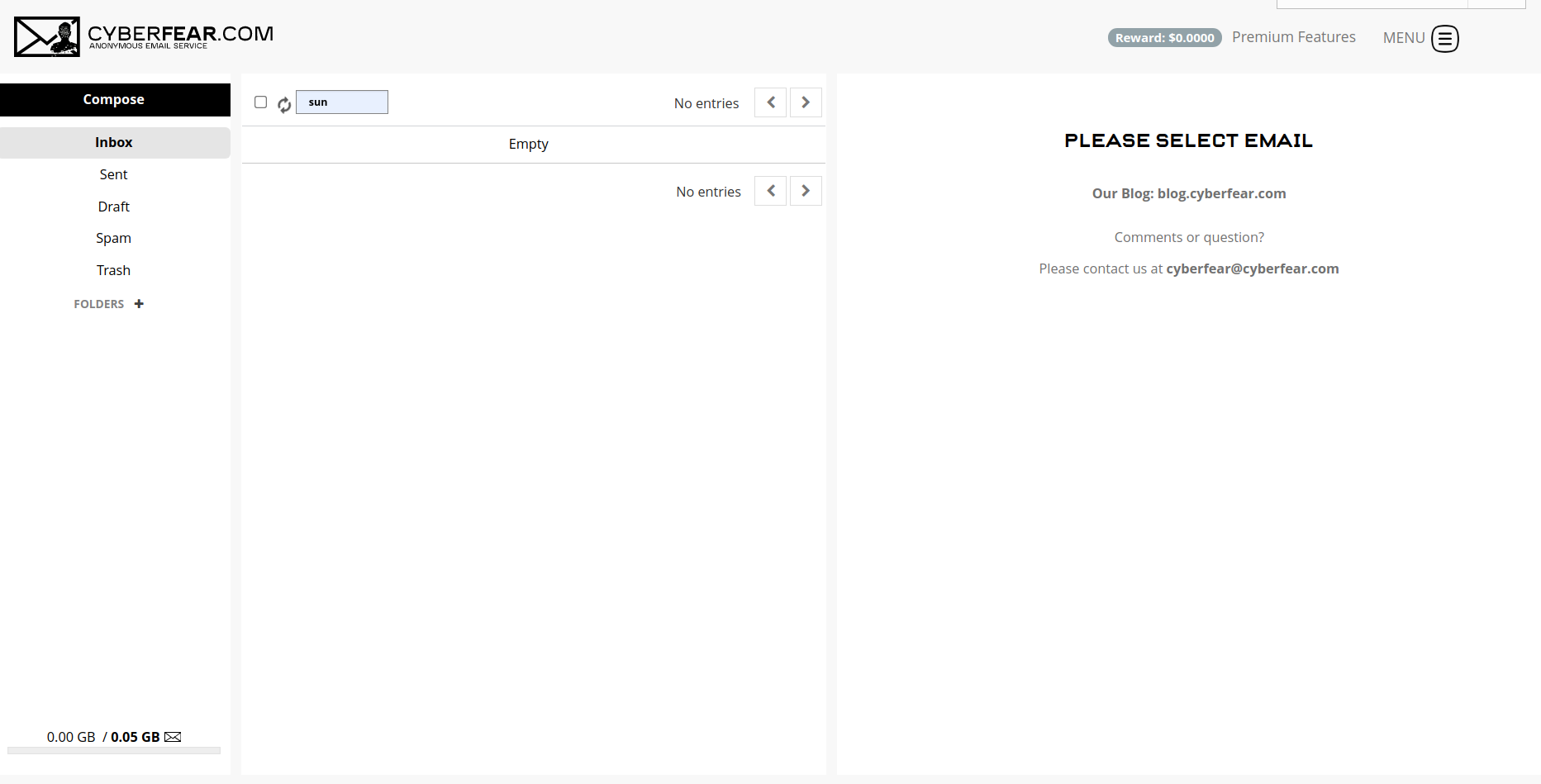Open the hamburger MENU icon
The image size is (1541, 784).
coord(1445,38)
